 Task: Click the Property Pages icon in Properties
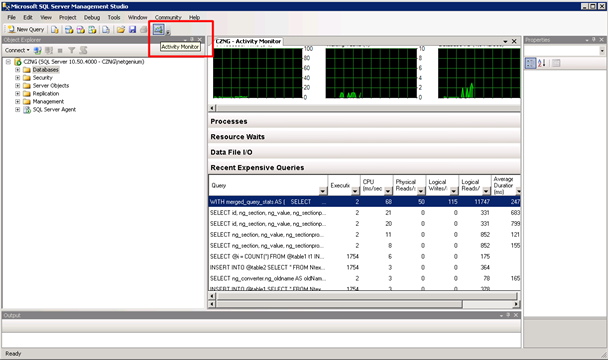click(x=556, y=63)
